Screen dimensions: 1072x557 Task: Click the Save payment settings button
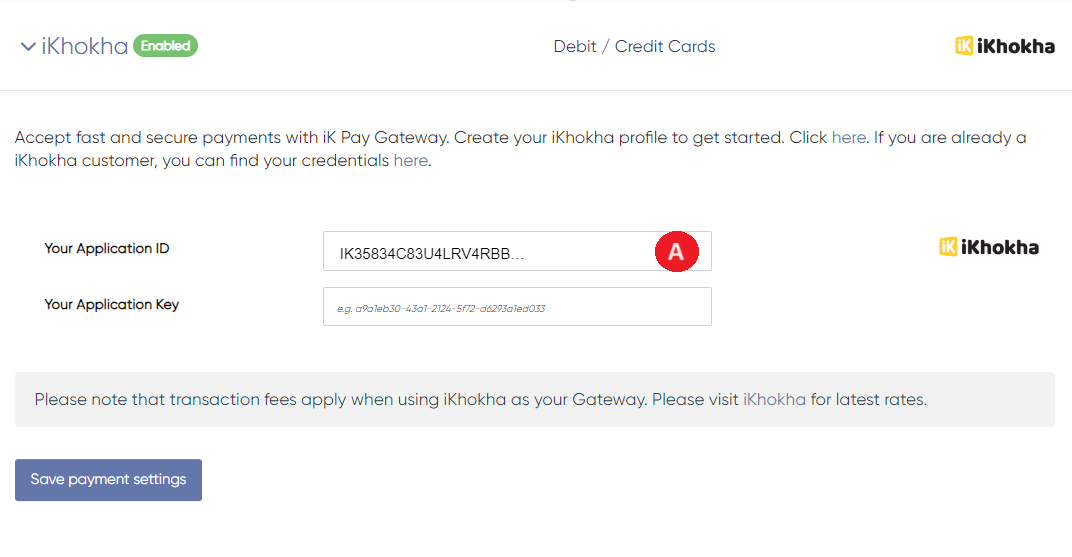[x=108, y=480]
